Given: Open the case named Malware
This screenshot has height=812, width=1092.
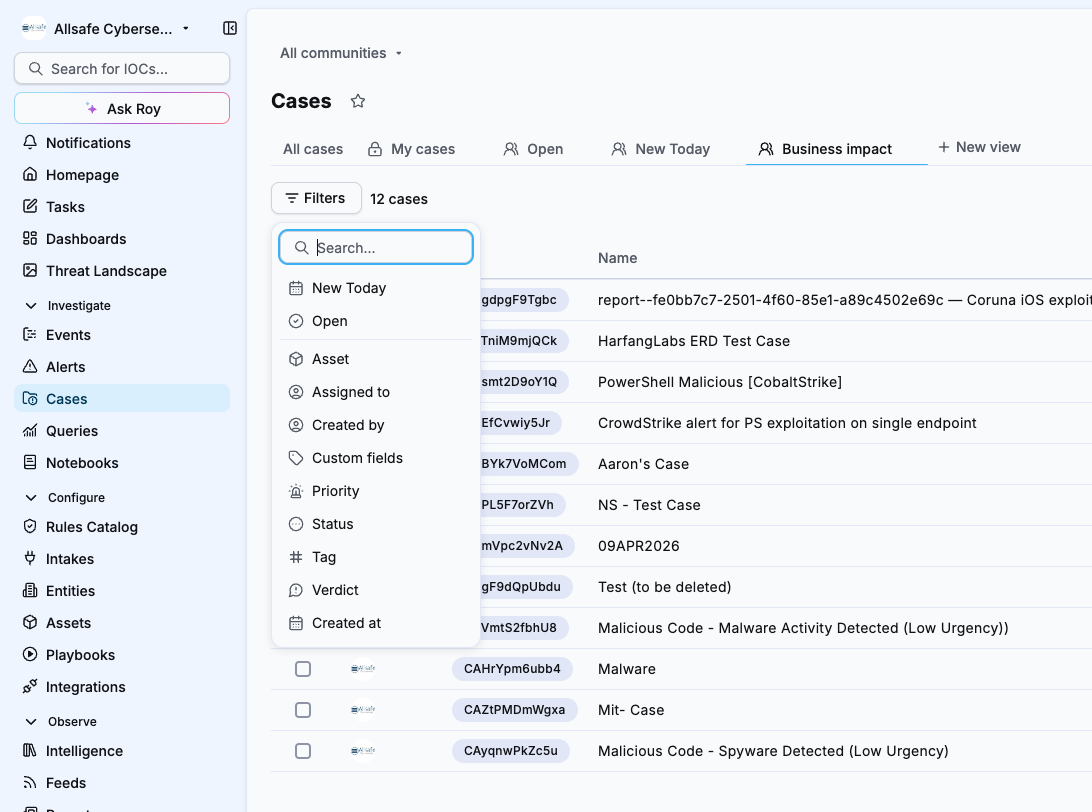Looking at the screenshot, I should pos(627,670).
